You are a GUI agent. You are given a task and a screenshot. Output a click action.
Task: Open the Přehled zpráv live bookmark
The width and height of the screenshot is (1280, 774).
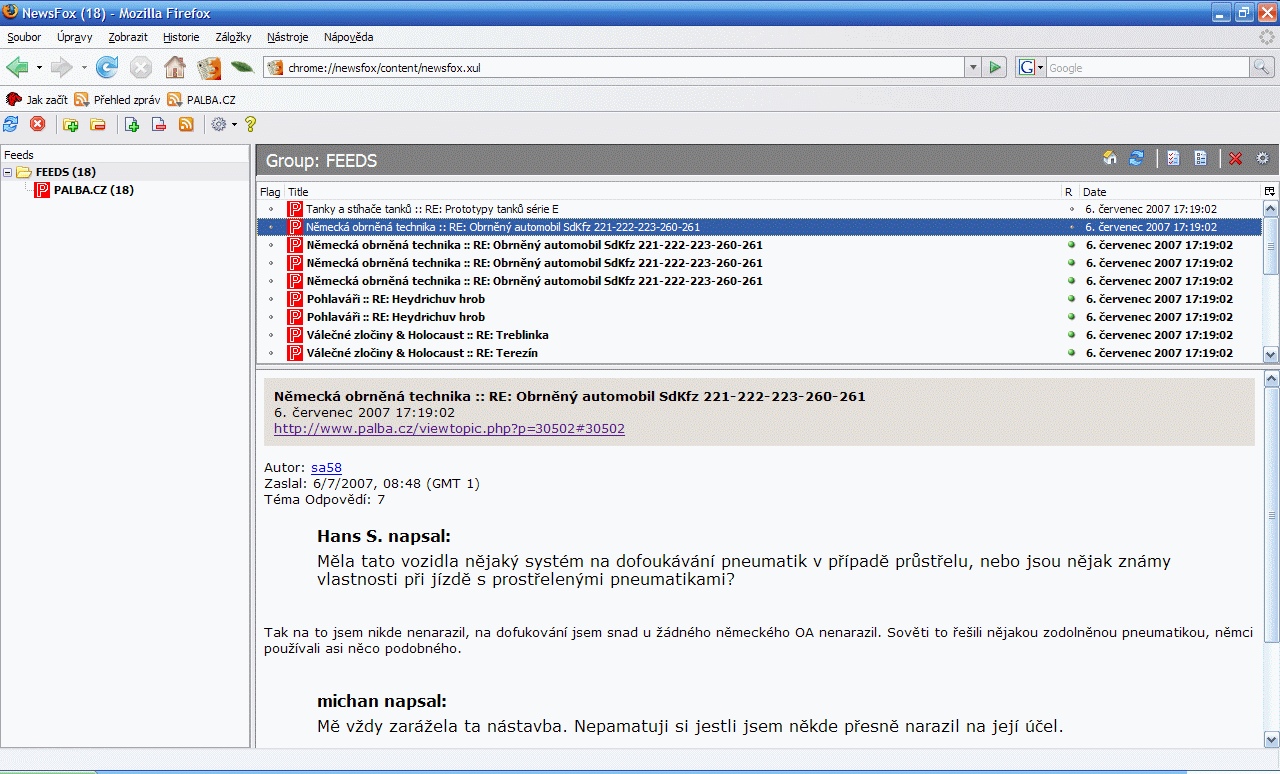[117, 99]
